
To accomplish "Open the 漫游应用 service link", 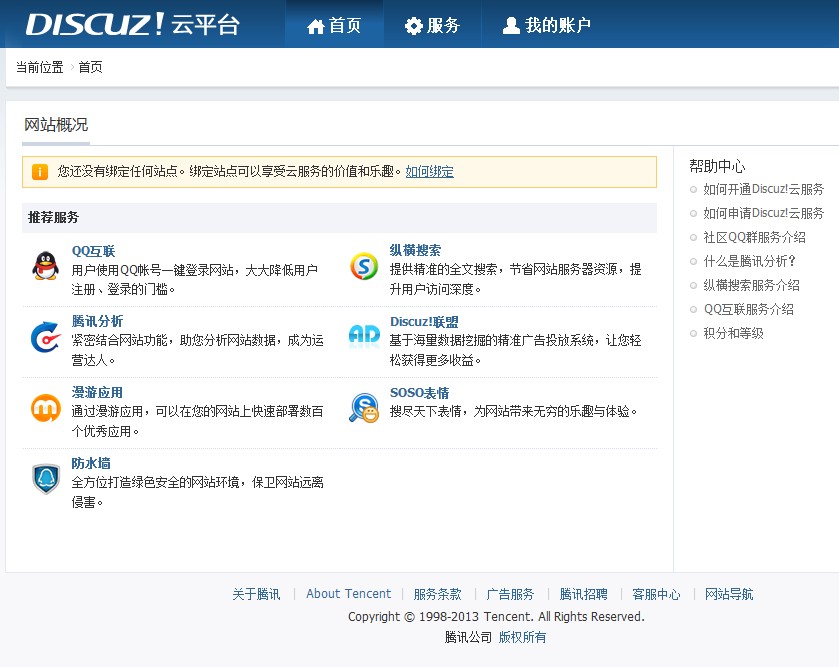I will click(97, 393).
